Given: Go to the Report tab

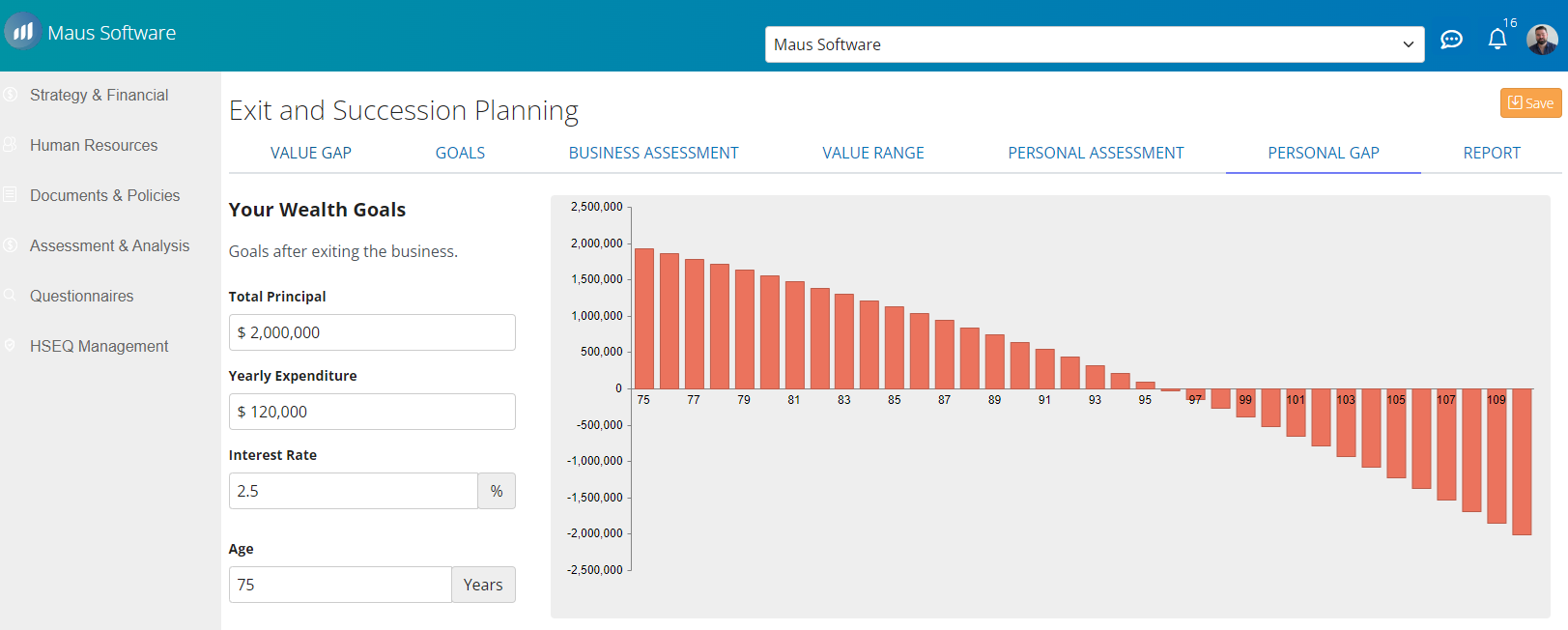Looking at the screenshot, I should [x=1491, y=153].
